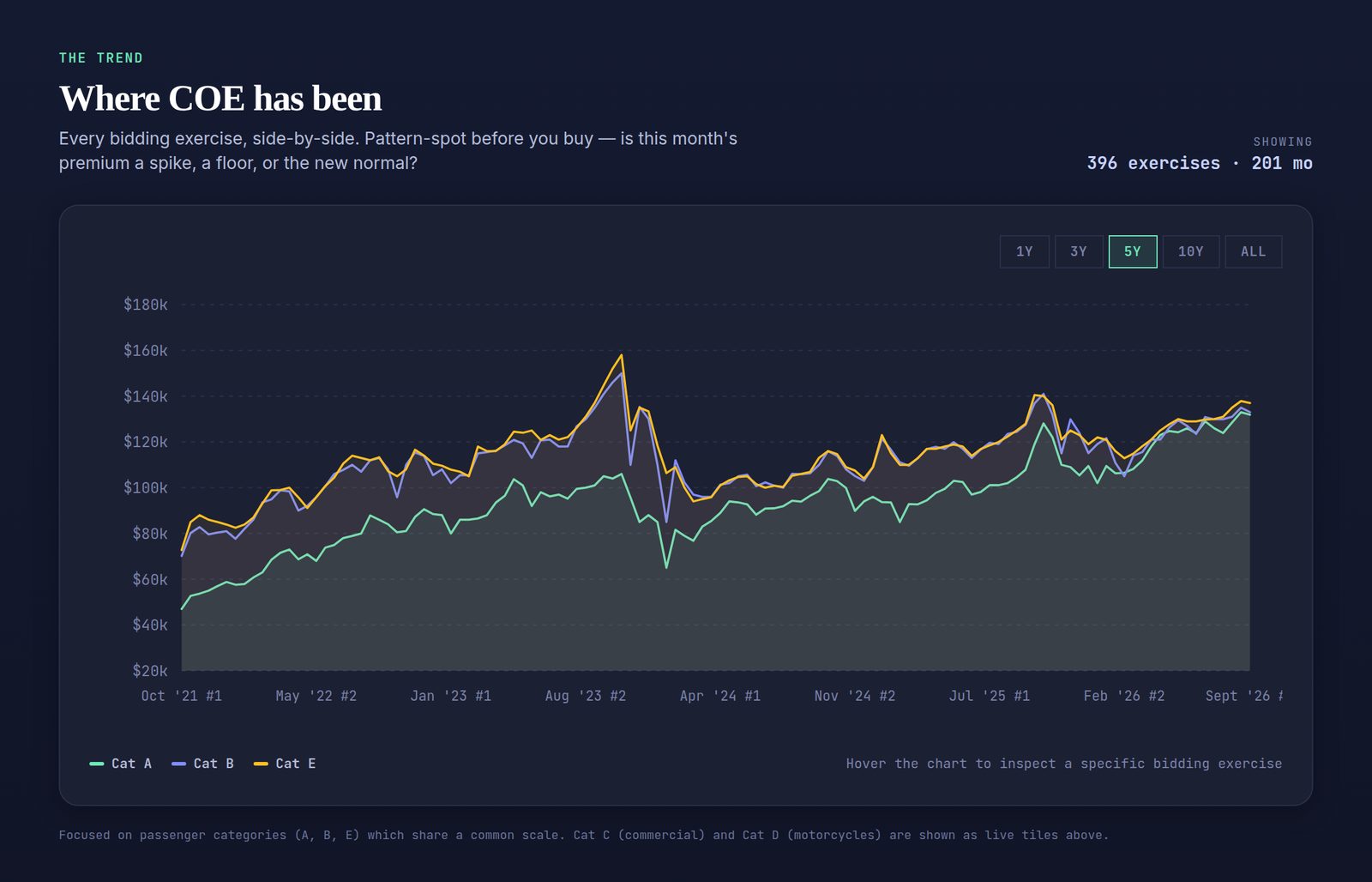Click the Sept '26 axis label
The image size is (1372, 882).
click(x=1243, y=696)
